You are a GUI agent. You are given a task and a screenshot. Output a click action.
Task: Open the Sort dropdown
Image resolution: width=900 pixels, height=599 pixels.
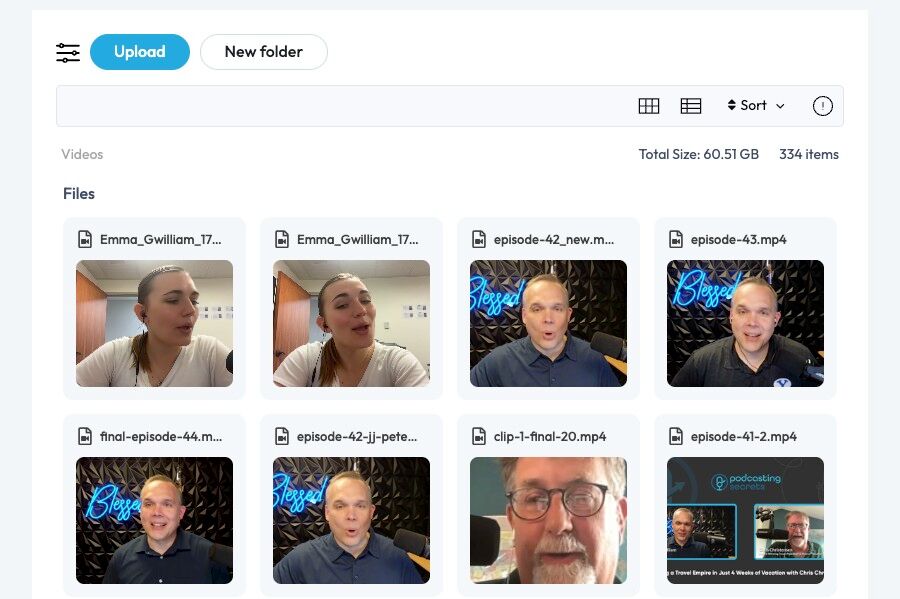coord(755,106)
